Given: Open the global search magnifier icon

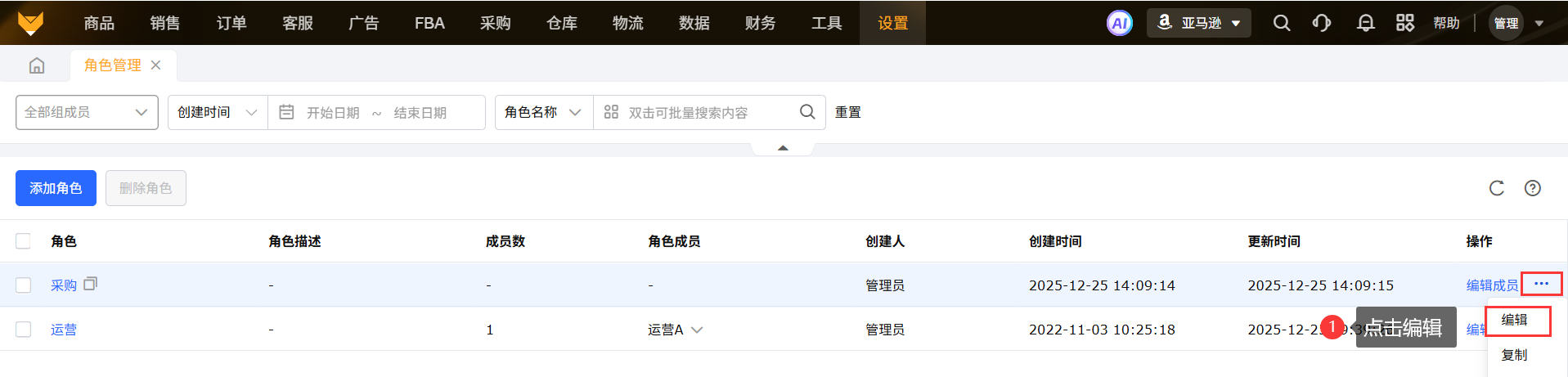Looking at the screenshot, I should (x=1281, y=23).
